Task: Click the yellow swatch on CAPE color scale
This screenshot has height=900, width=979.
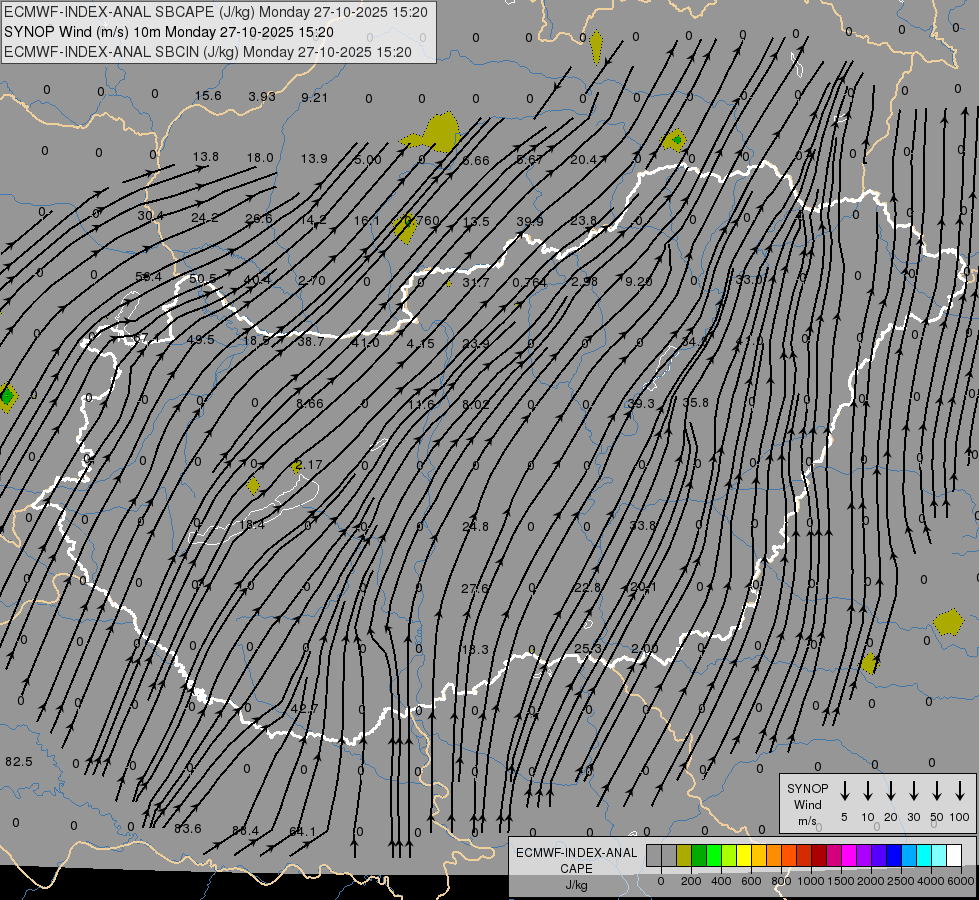Action: tap(744, 856)
